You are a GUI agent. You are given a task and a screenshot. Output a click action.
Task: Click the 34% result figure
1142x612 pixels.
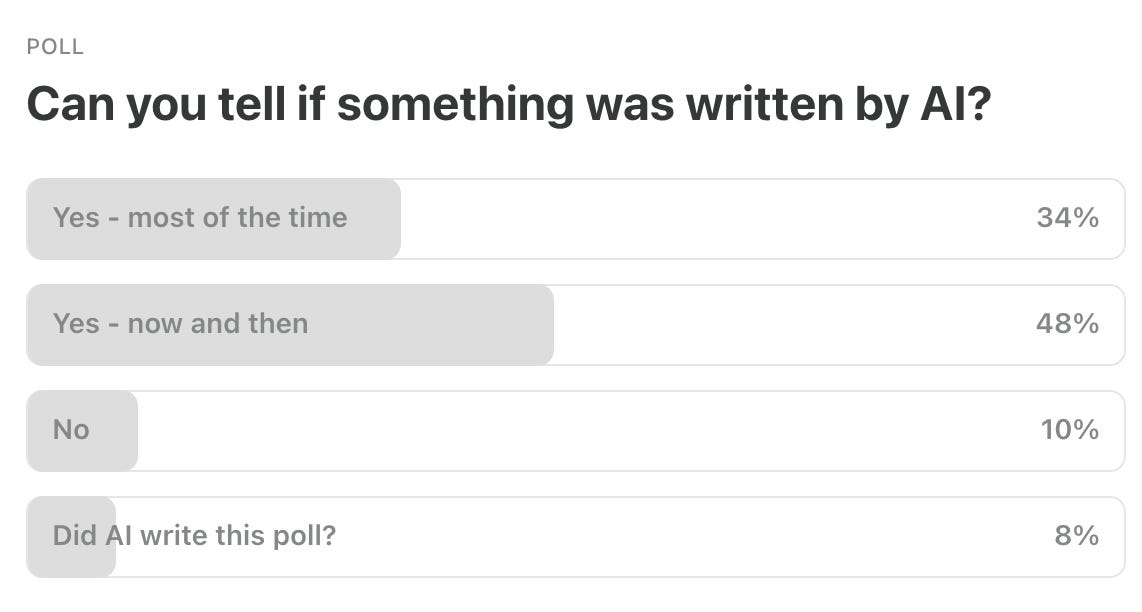click(x=1067, y=218)
